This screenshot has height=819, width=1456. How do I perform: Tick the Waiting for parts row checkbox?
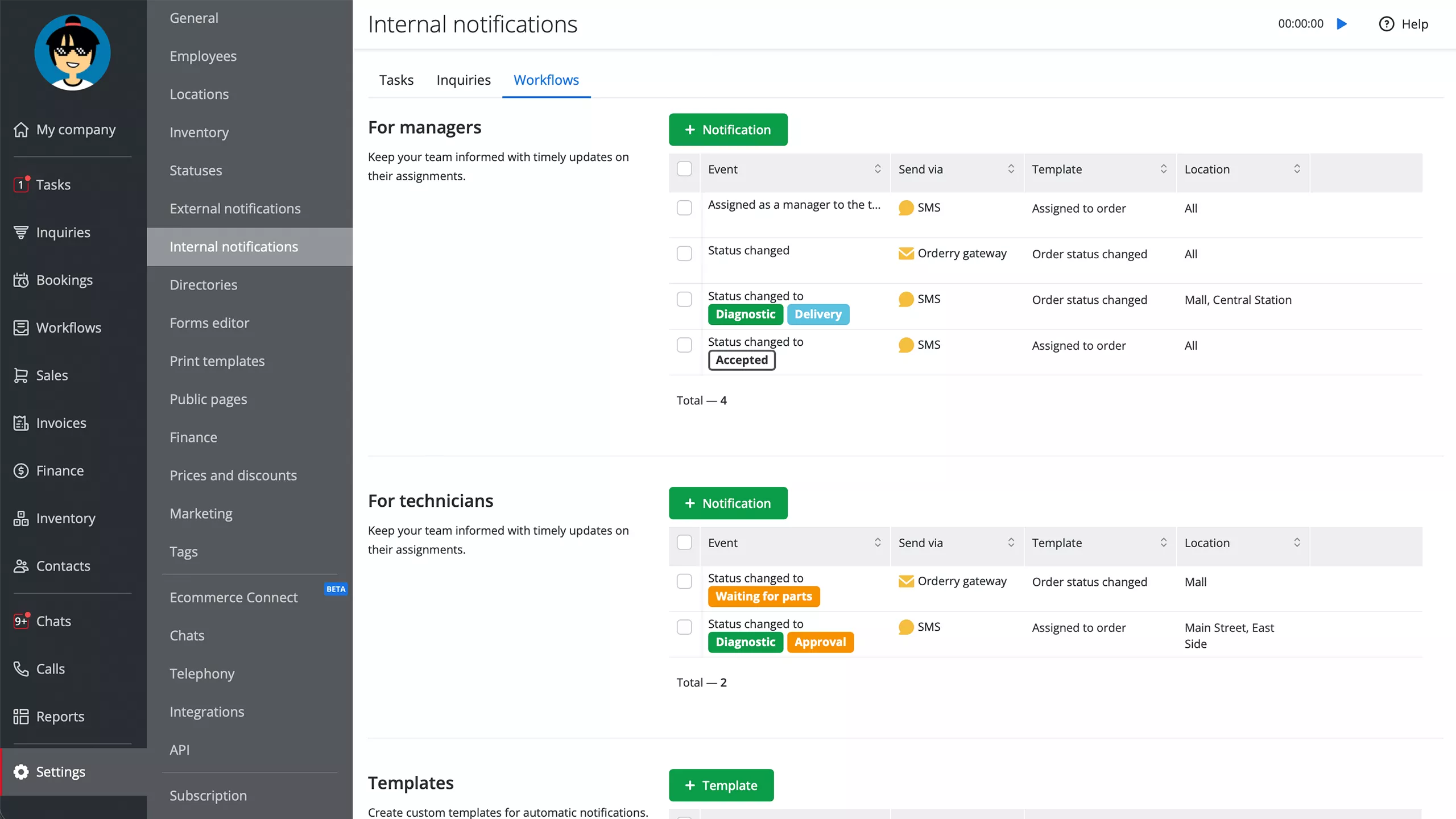coord(684,581)
